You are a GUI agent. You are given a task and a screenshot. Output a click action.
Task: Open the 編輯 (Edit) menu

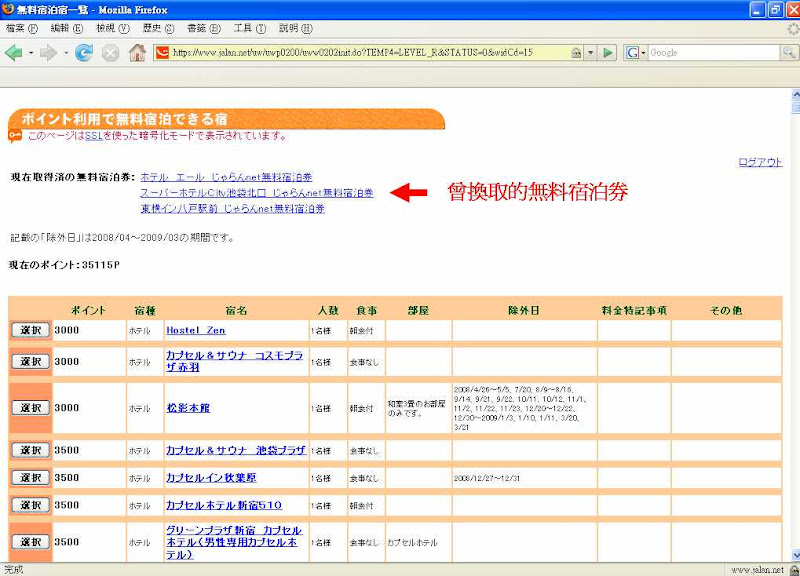(66, 28)
